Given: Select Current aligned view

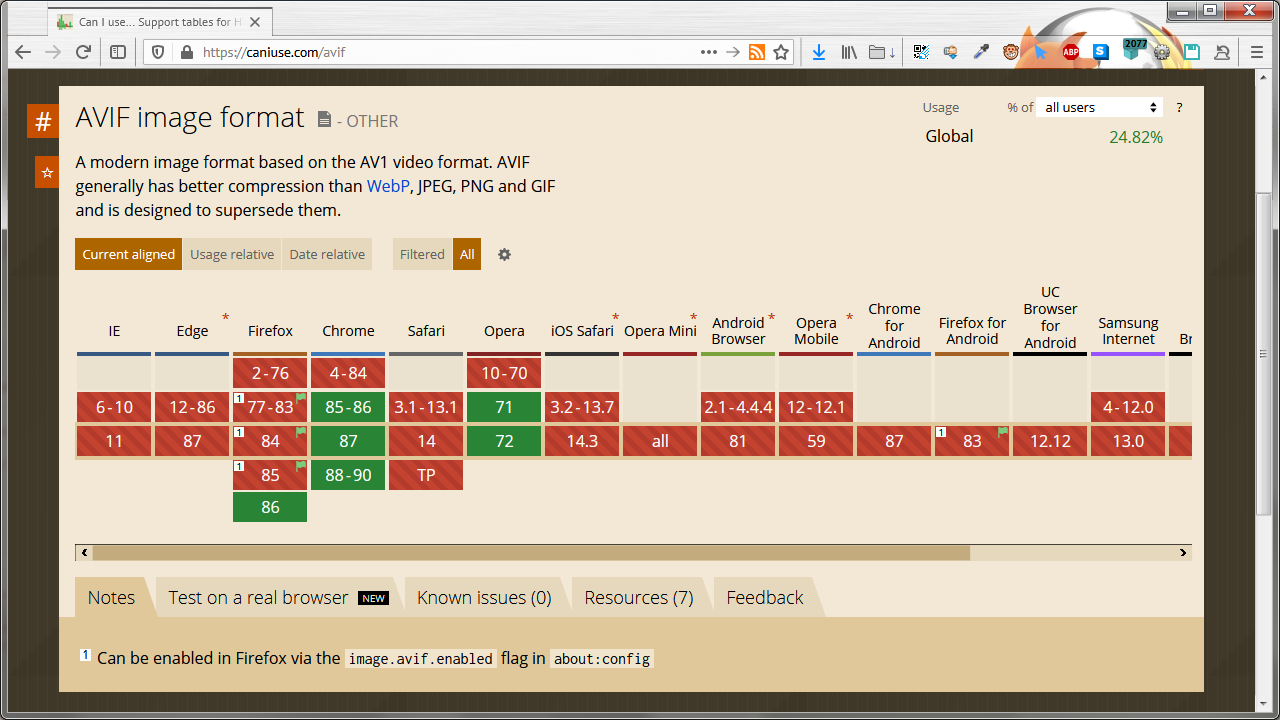Looking at the screenshot, I should [x=129, y=254].
